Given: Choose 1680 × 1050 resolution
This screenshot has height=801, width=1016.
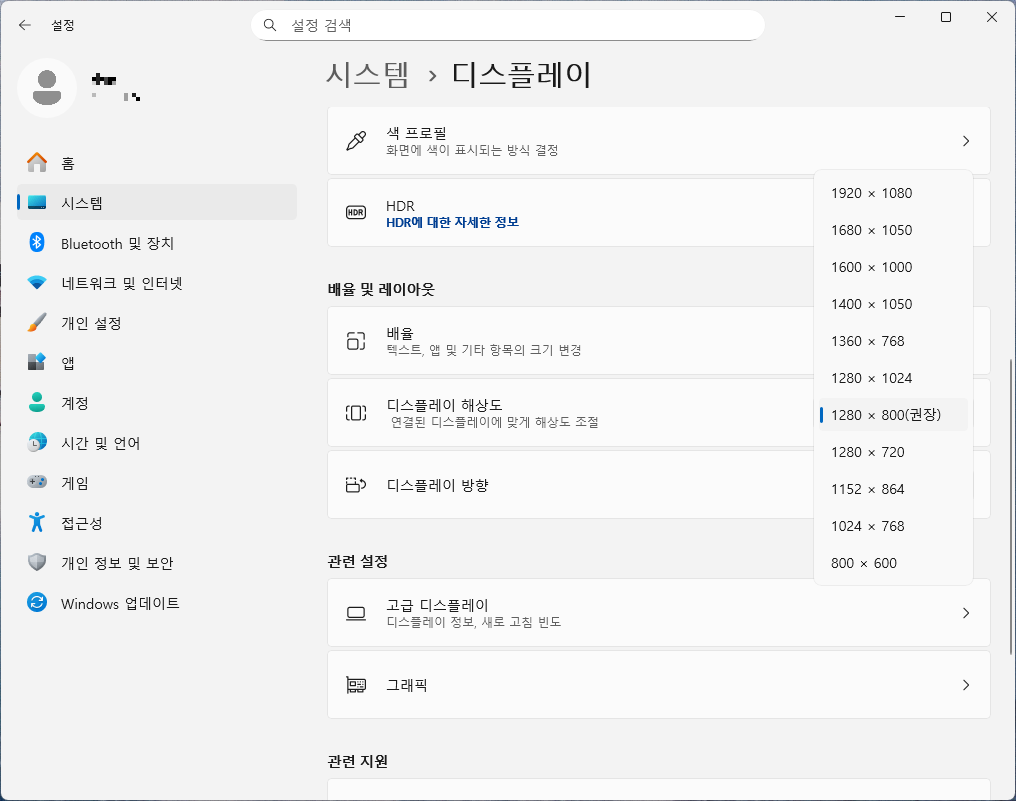Looking at the screenshot, I should (x=894, y=230).
